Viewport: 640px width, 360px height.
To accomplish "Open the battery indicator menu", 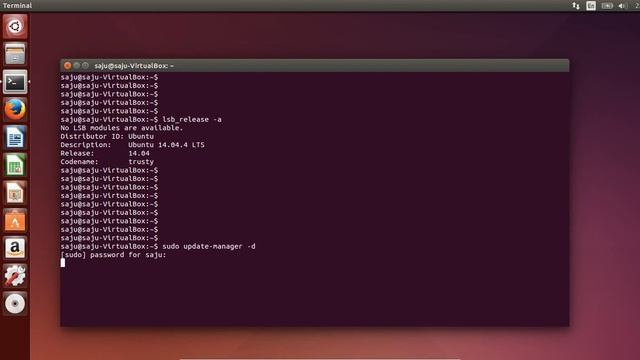I will point(607,6).
